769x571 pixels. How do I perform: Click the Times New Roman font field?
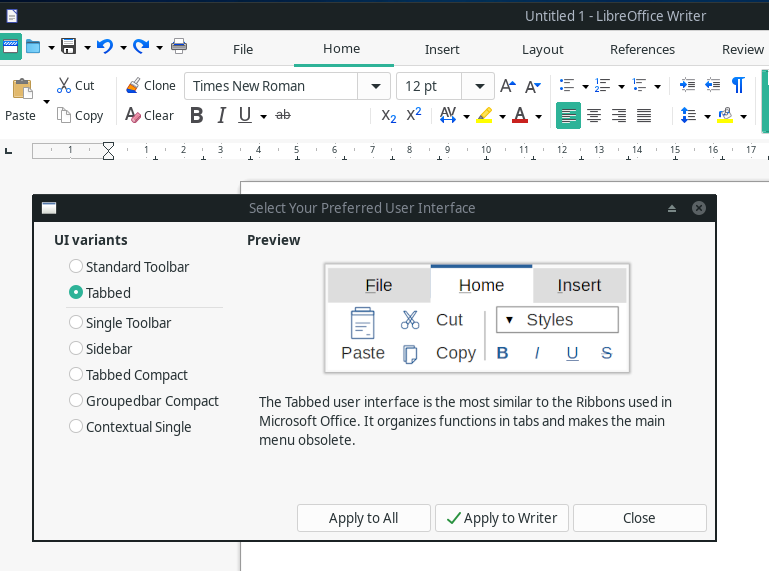pos(271,86)
